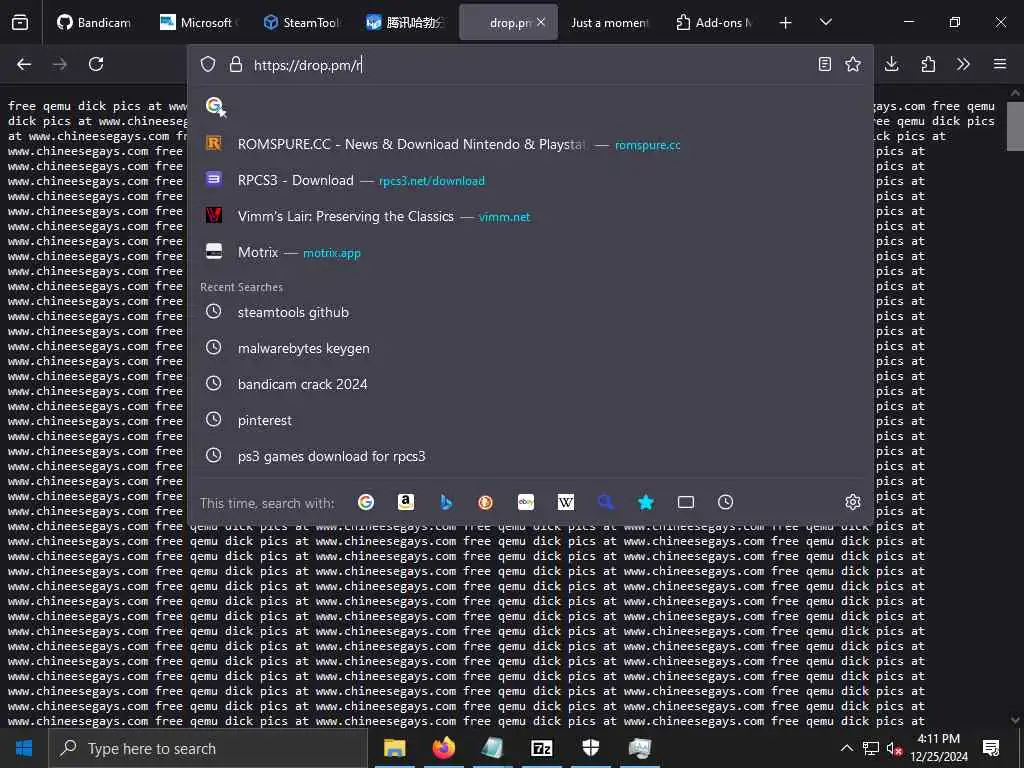Search open tabs with the rectangle icon
This screenshot has width=1024, height=768.
point(686,502)
